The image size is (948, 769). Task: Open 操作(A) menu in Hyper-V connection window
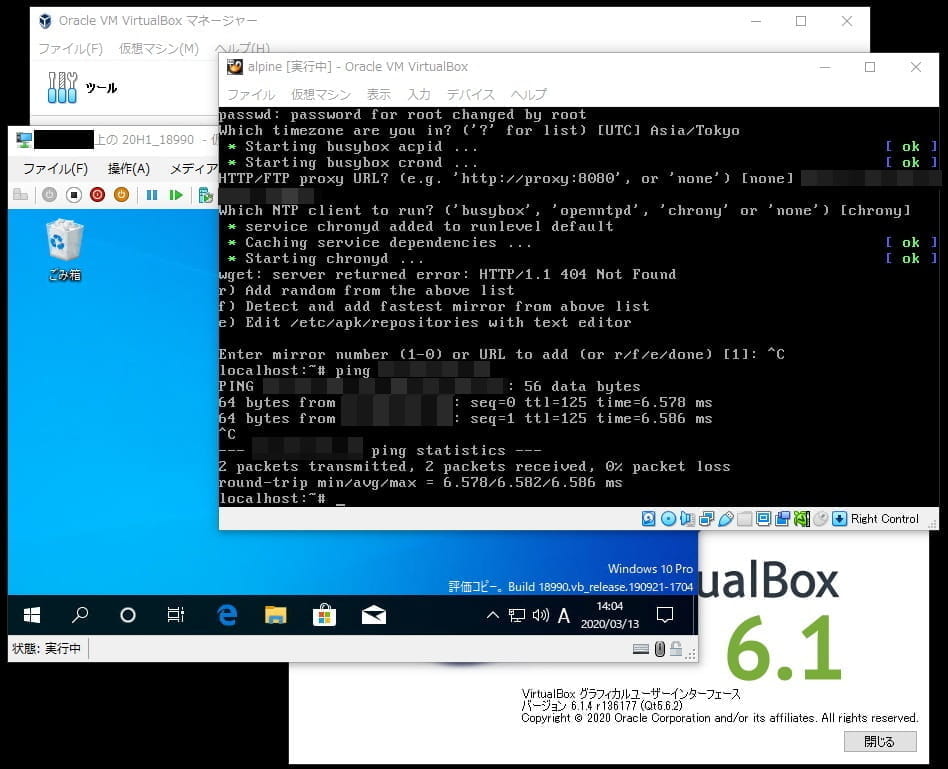coord(128,169)
